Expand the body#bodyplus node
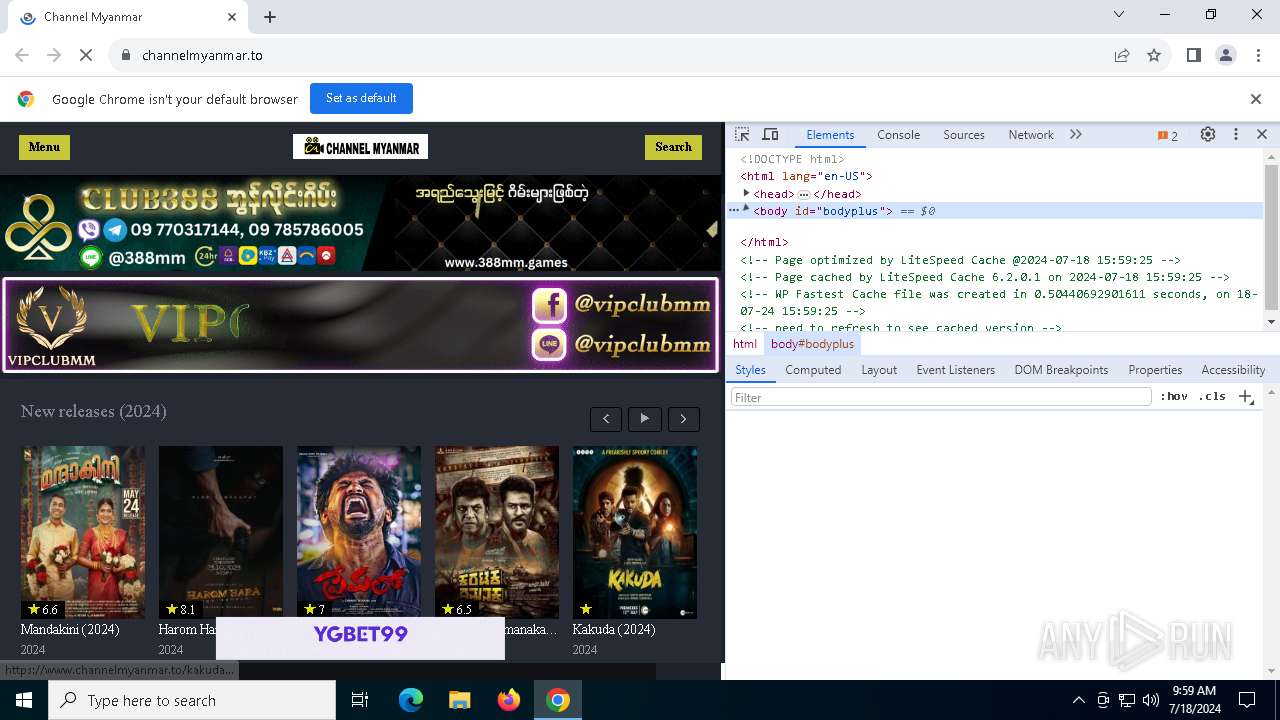 pyautogui.click(x=746, y=208)
